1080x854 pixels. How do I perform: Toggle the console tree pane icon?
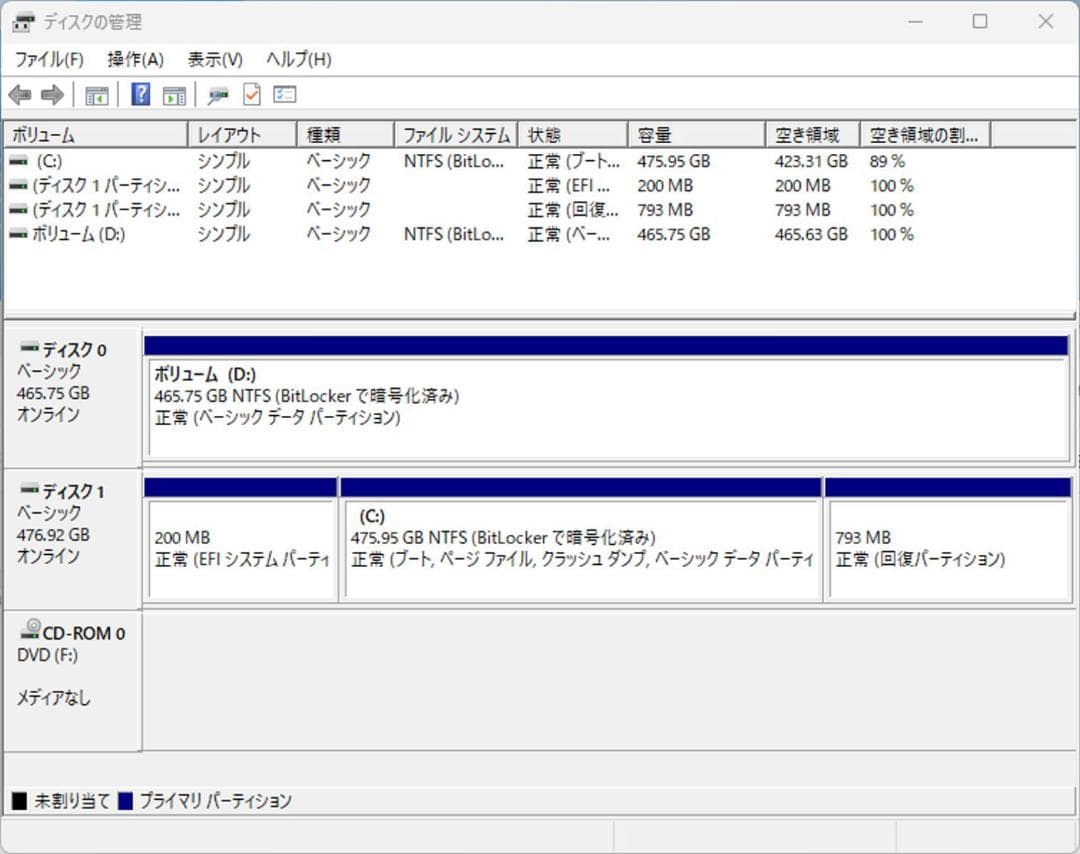[x=96, y=94]
